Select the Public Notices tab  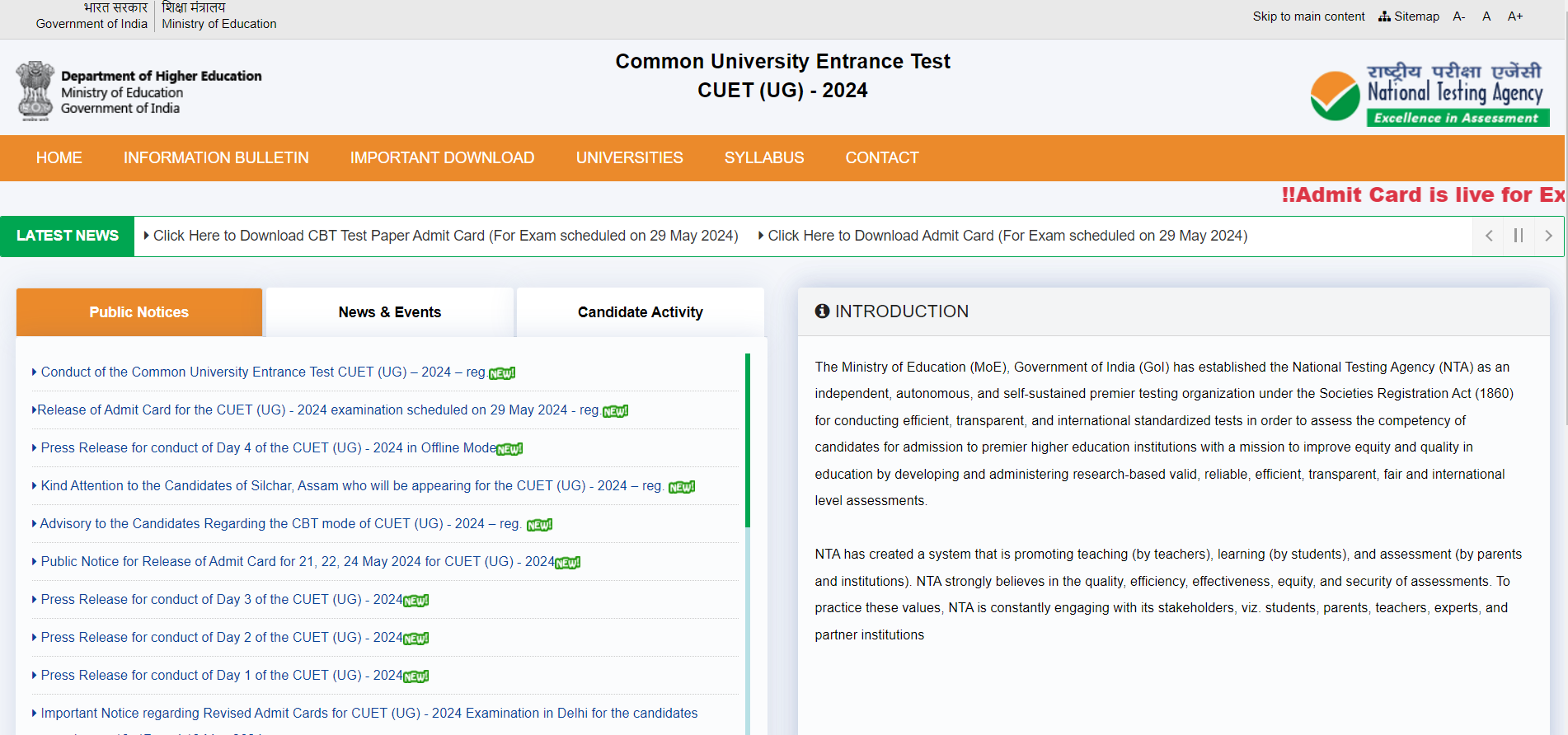139,312
